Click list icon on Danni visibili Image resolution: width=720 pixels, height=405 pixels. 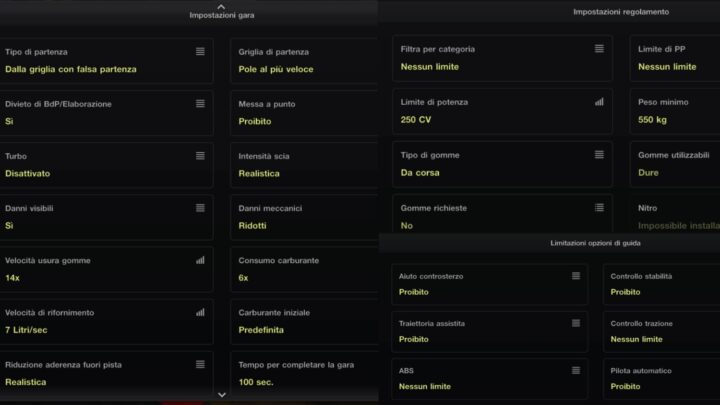(200, 207)
